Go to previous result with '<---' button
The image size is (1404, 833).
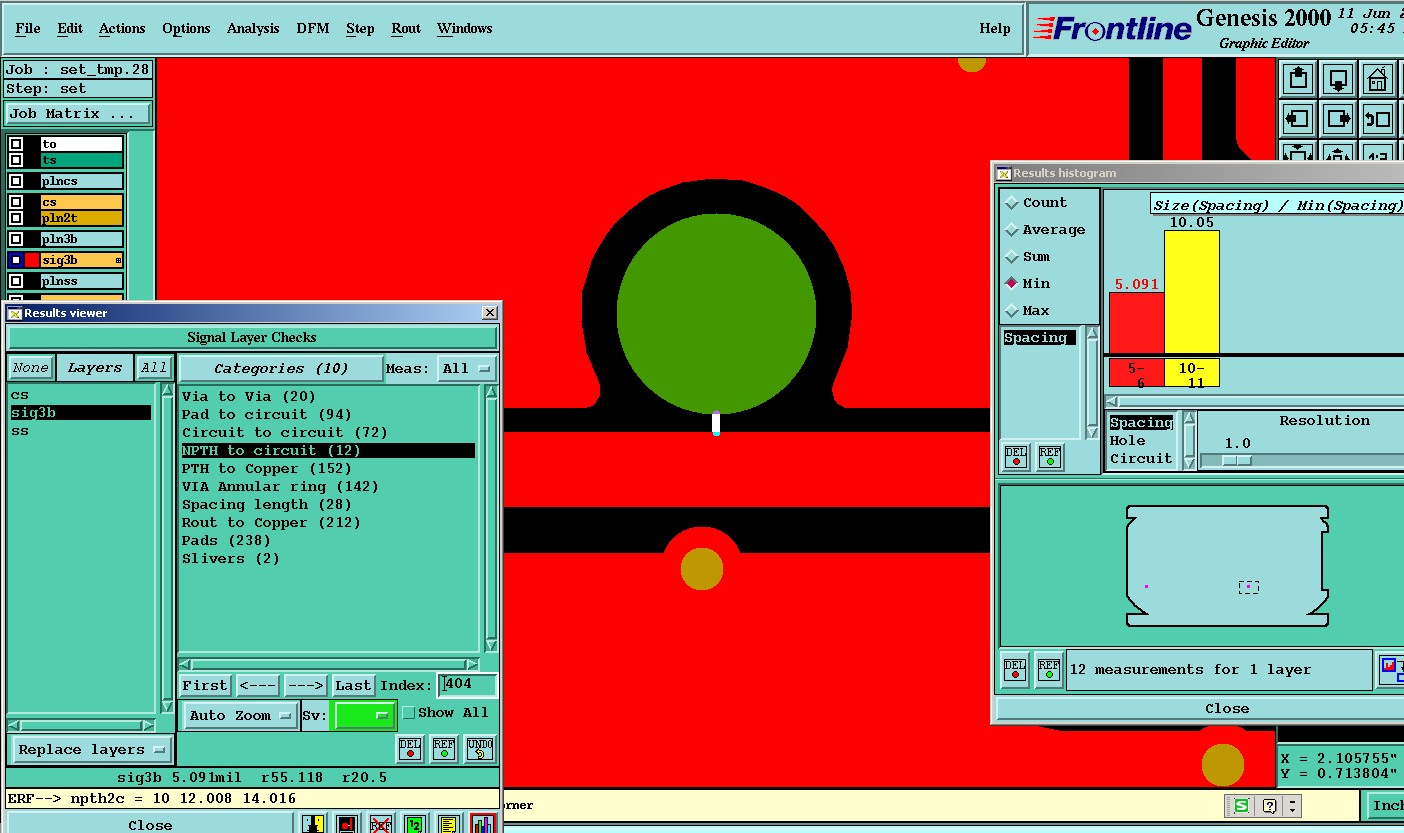[257, 685]
